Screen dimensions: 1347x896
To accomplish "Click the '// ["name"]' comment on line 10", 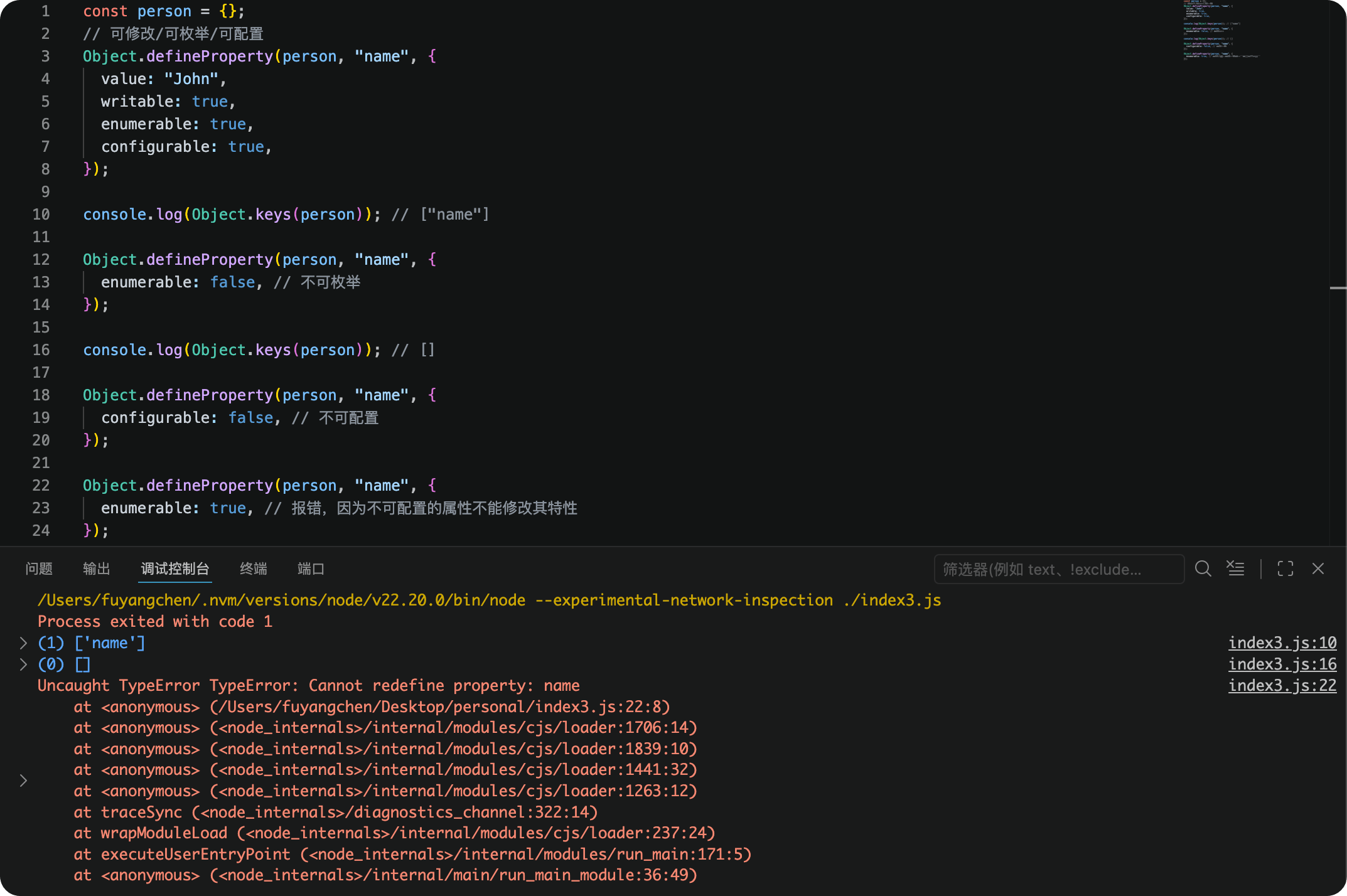I will [440, 215].
